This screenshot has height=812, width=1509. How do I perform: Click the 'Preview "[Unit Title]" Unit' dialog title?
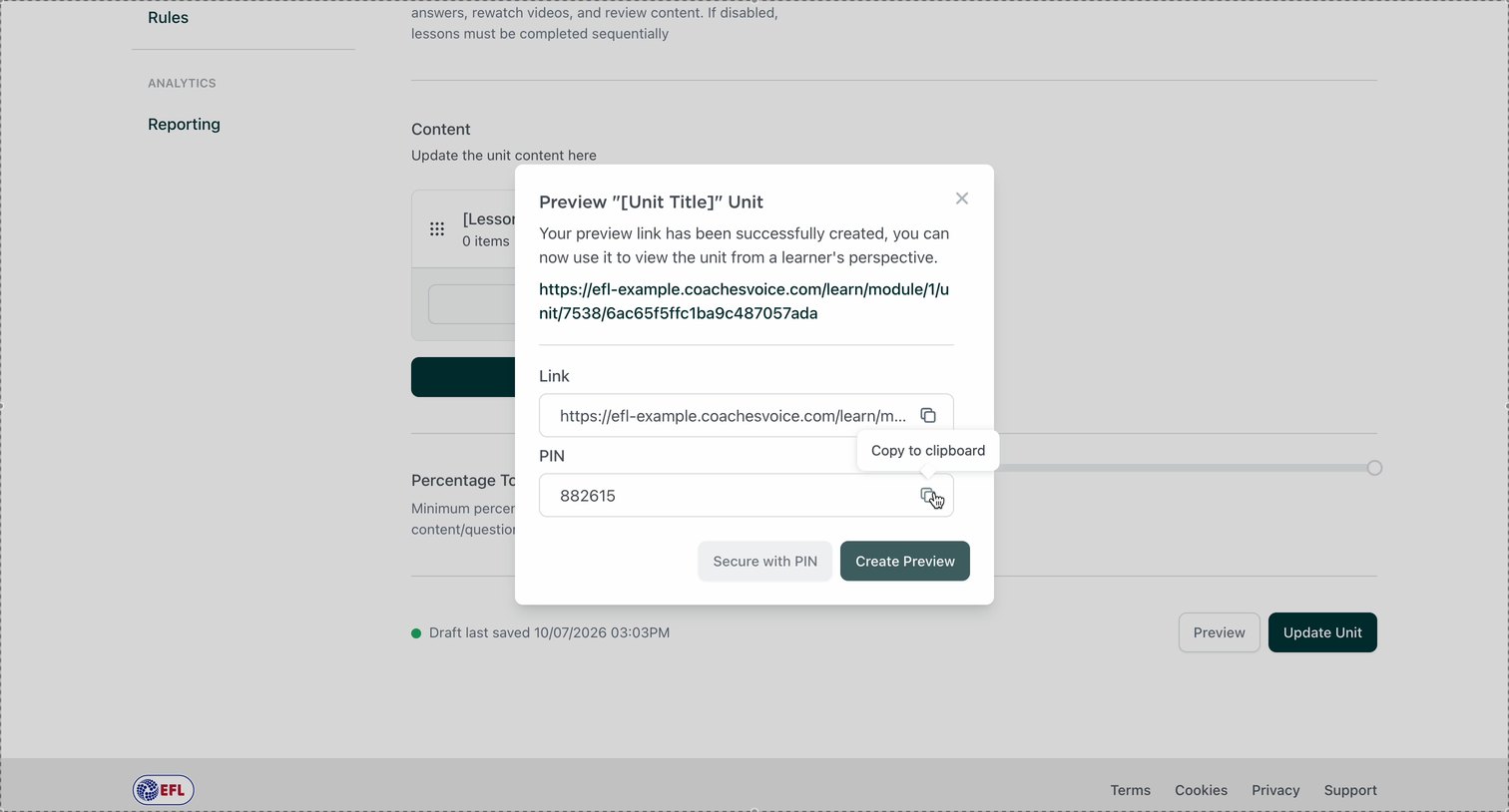pos(651,202)
